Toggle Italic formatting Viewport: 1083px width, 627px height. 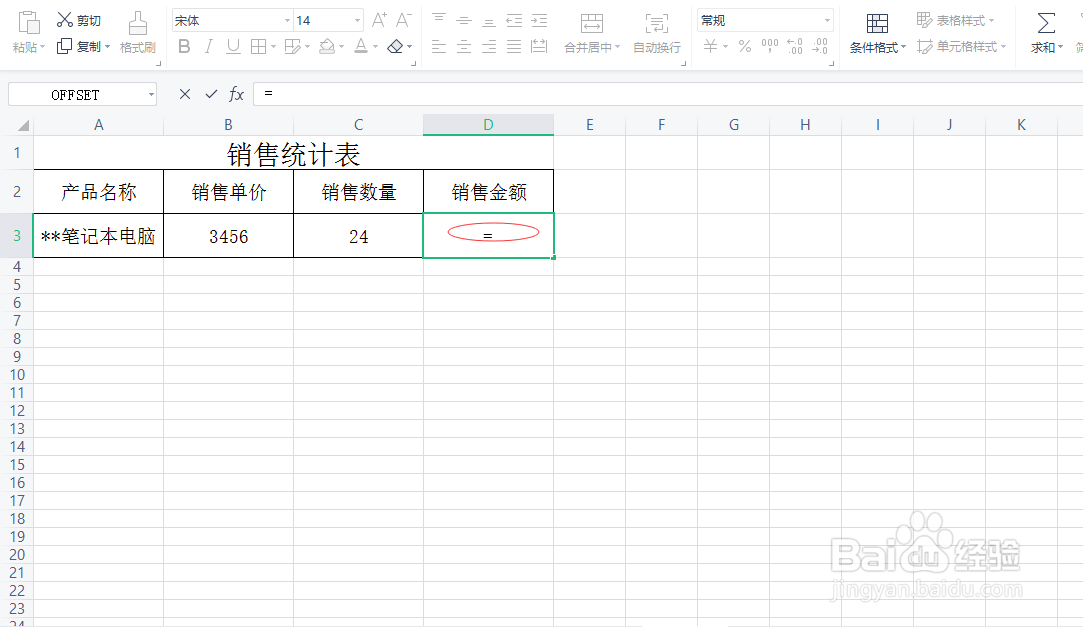(208, 46)
